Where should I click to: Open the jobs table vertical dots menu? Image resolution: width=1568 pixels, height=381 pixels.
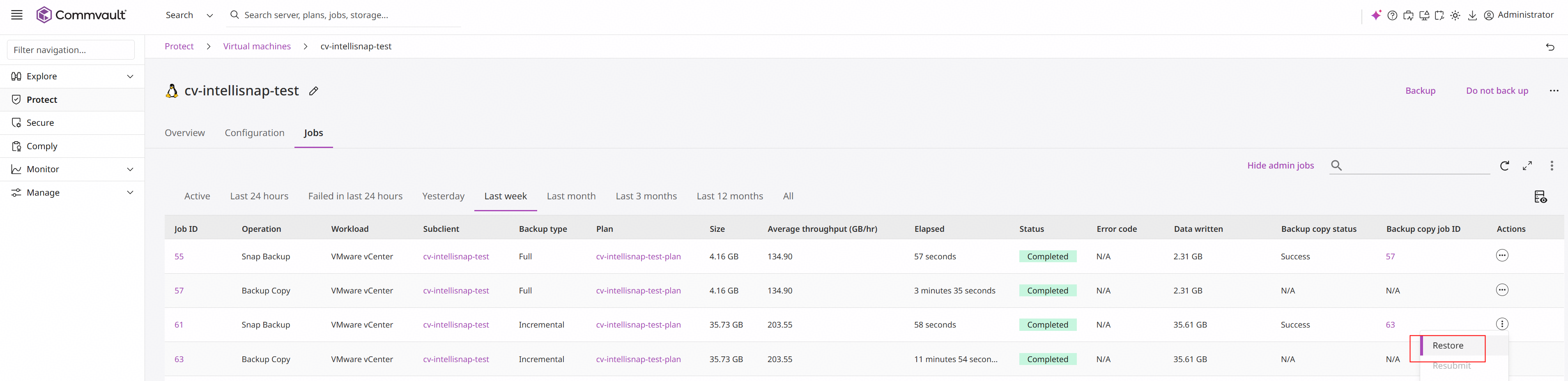click(x=1552, y=166)
